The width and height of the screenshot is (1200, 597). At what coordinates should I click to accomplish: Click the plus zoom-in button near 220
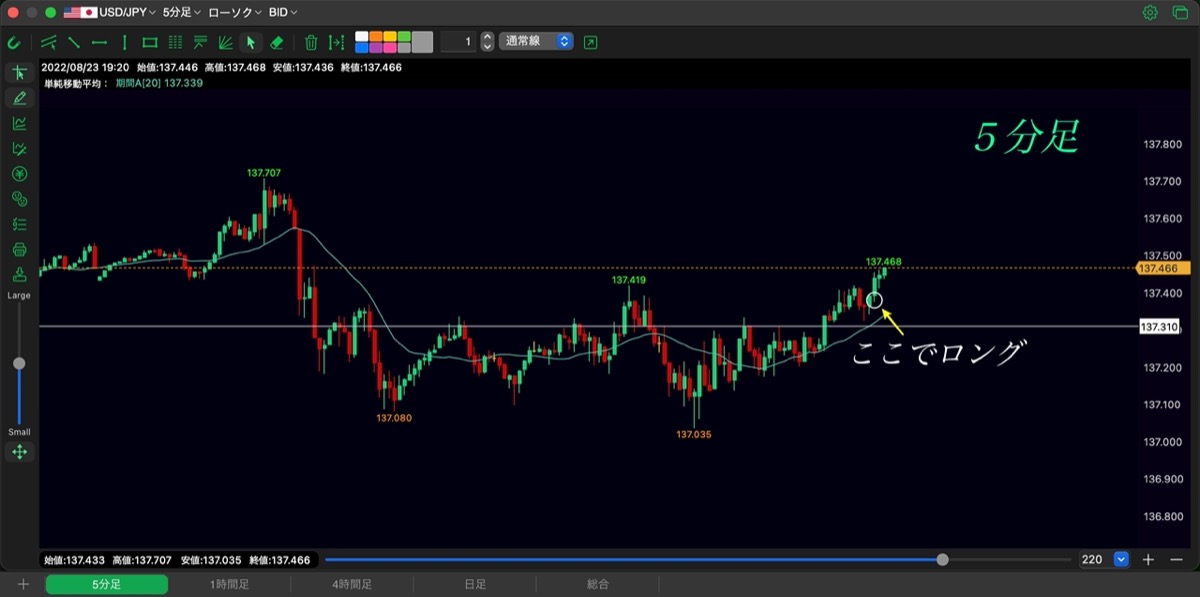tap(1149, 560)
